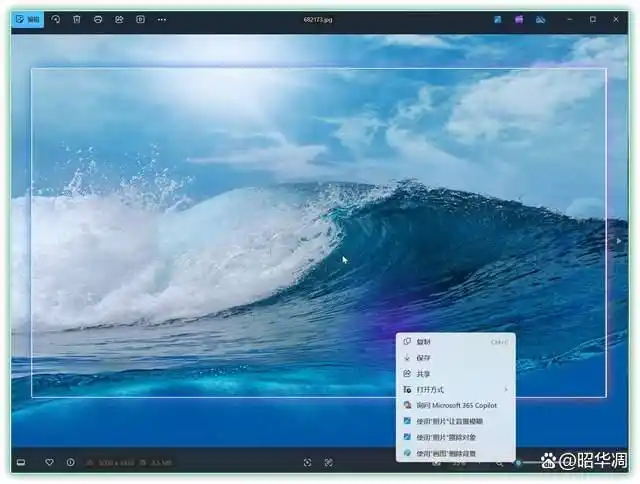
Task: Click the share icon in the top toolbar
Action: [x=119, y=19]
